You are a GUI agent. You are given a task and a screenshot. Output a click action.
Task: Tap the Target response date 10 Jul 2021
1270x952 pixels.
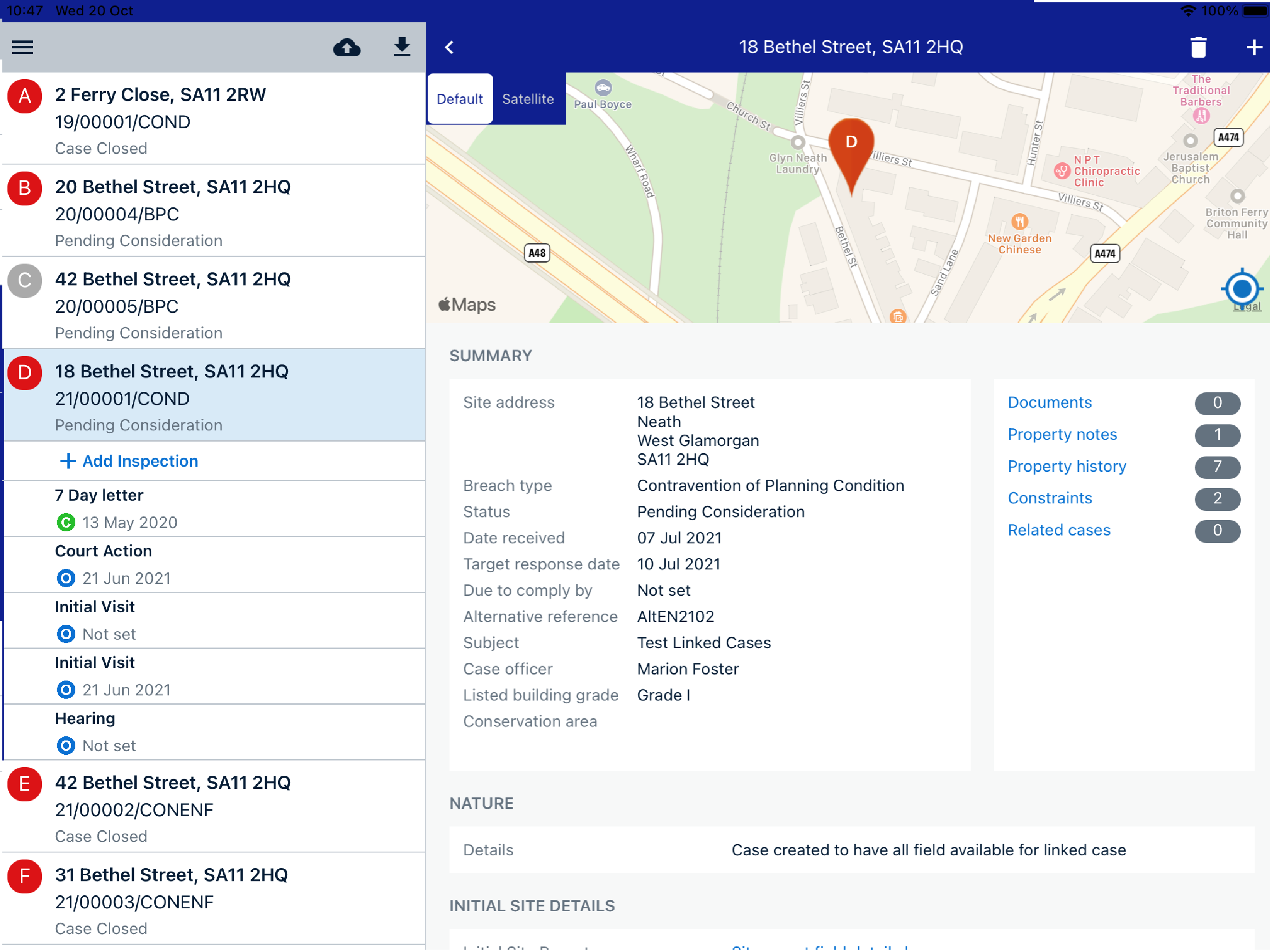[x=678, y=565]
